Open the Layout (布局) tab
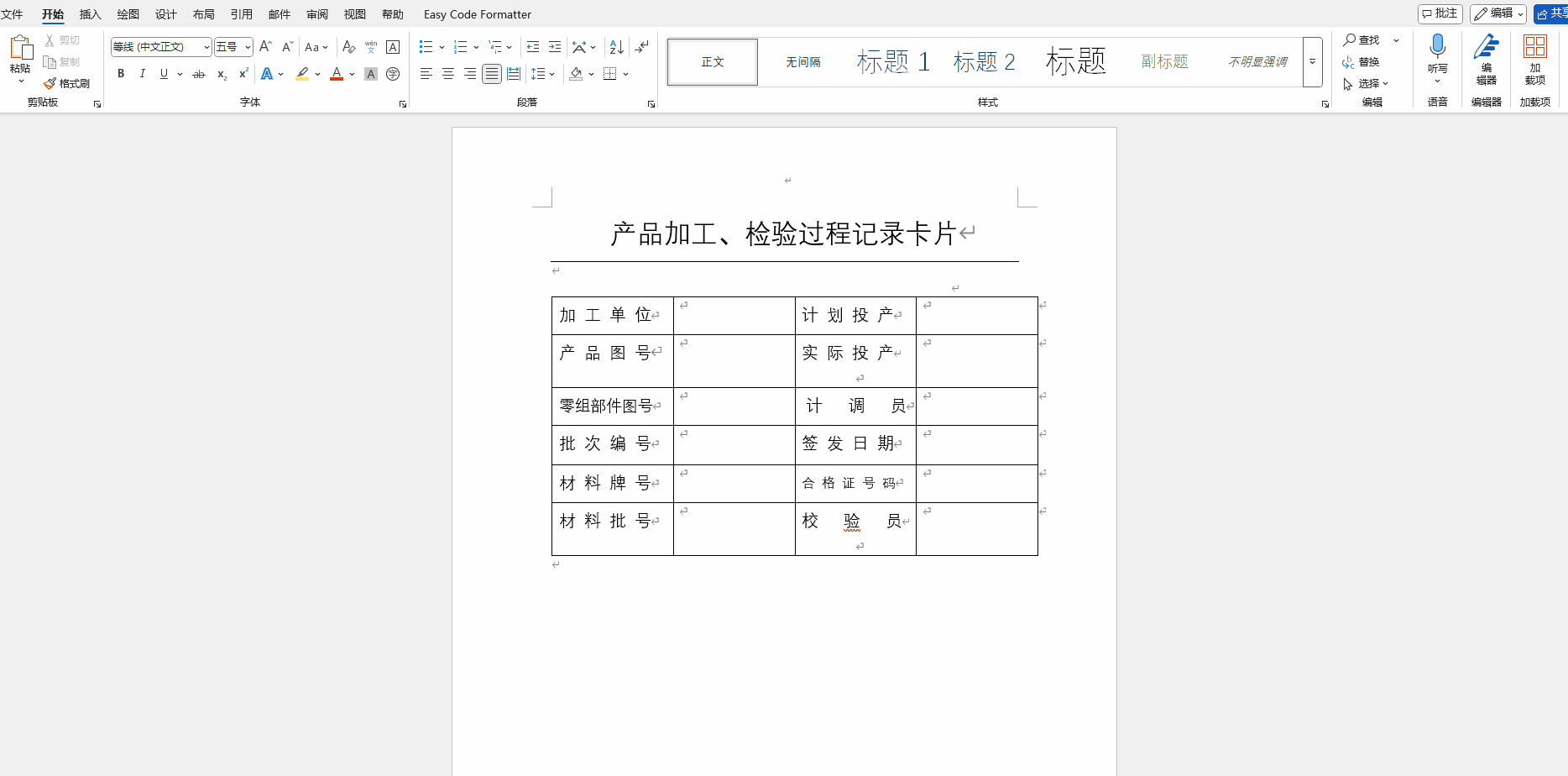The height and width of the screenshot is (776, 1568). tap(203, 14)
